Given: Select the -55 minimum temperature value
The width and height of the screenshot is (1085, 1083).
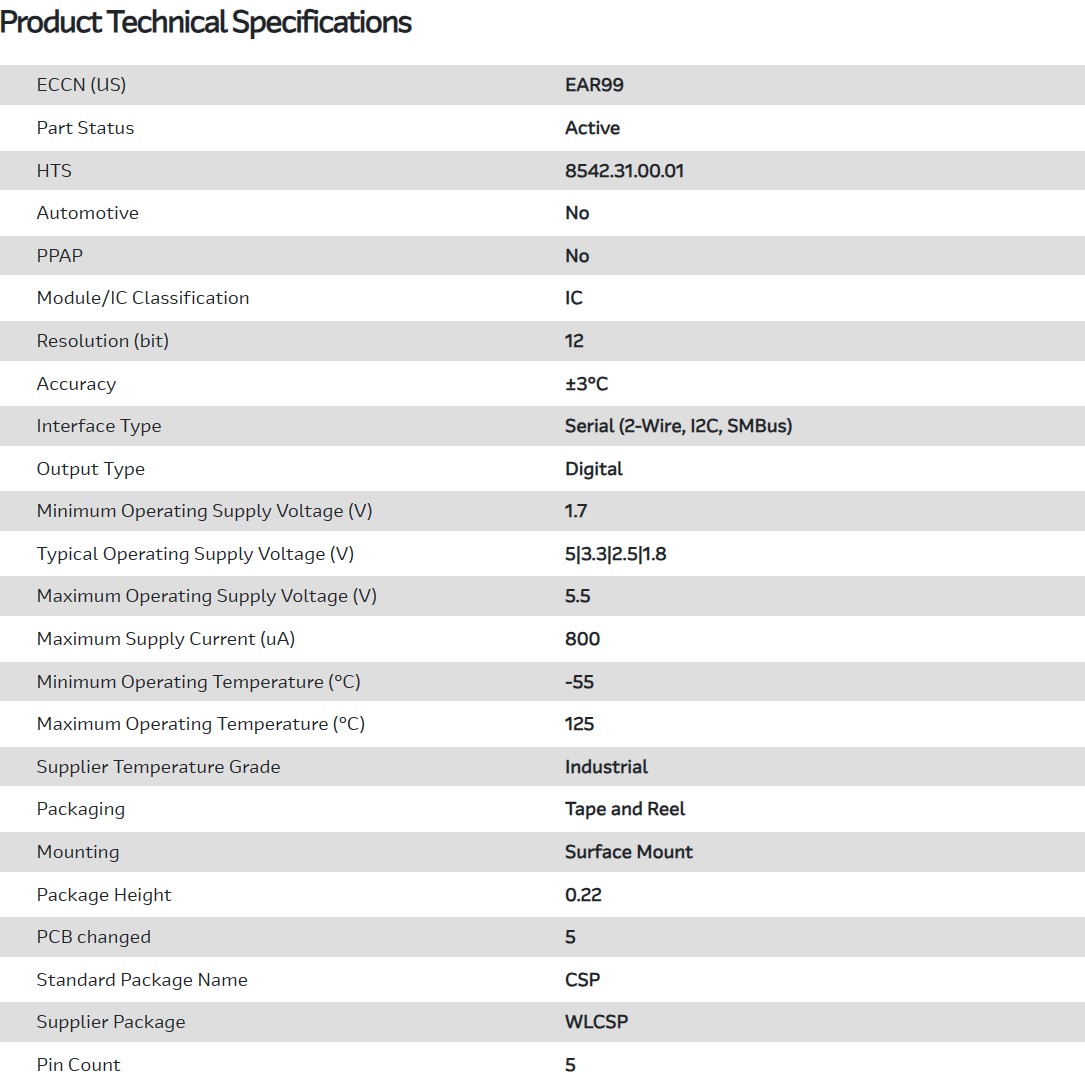Looking at the screenshot, I should point(579,682).
